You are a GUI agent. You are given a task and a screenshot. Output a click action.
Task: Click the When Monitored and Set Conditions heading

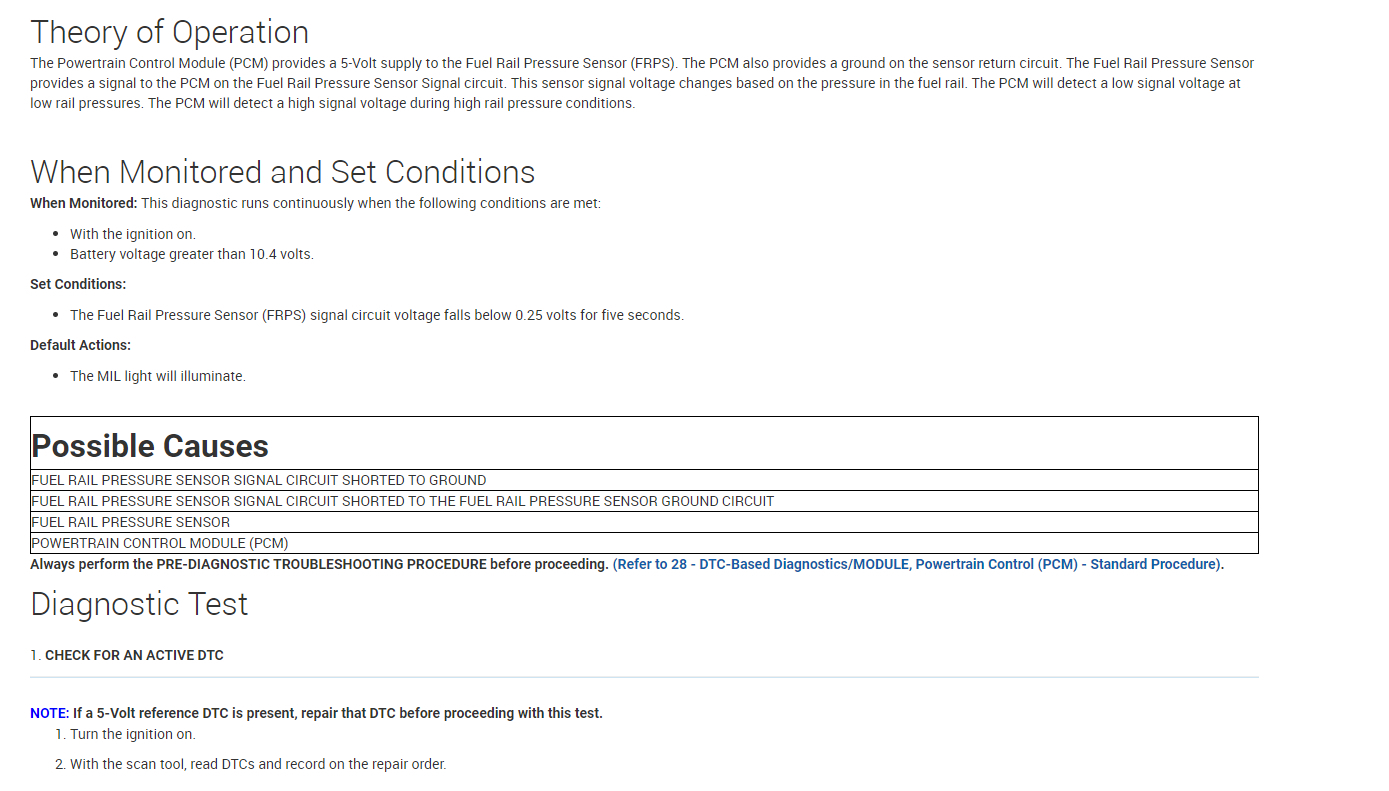(282, 172)
